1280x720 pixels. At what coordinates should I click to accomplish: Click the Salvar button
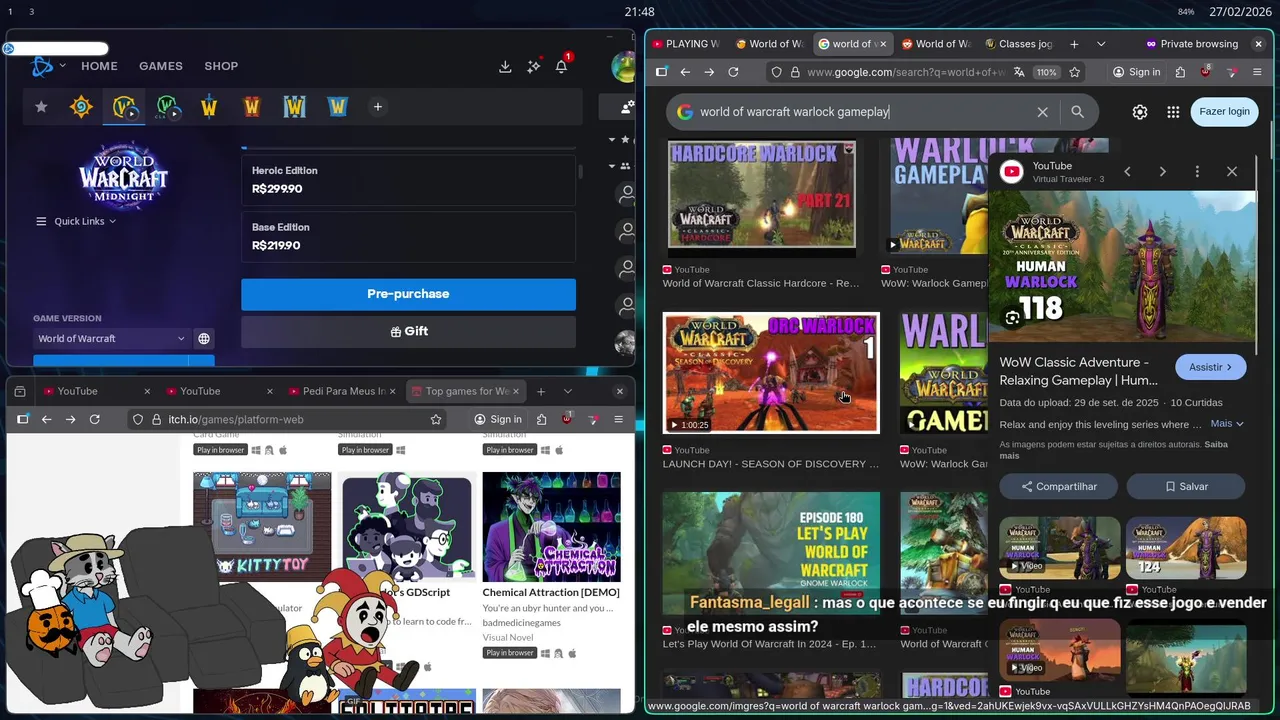1186,487
